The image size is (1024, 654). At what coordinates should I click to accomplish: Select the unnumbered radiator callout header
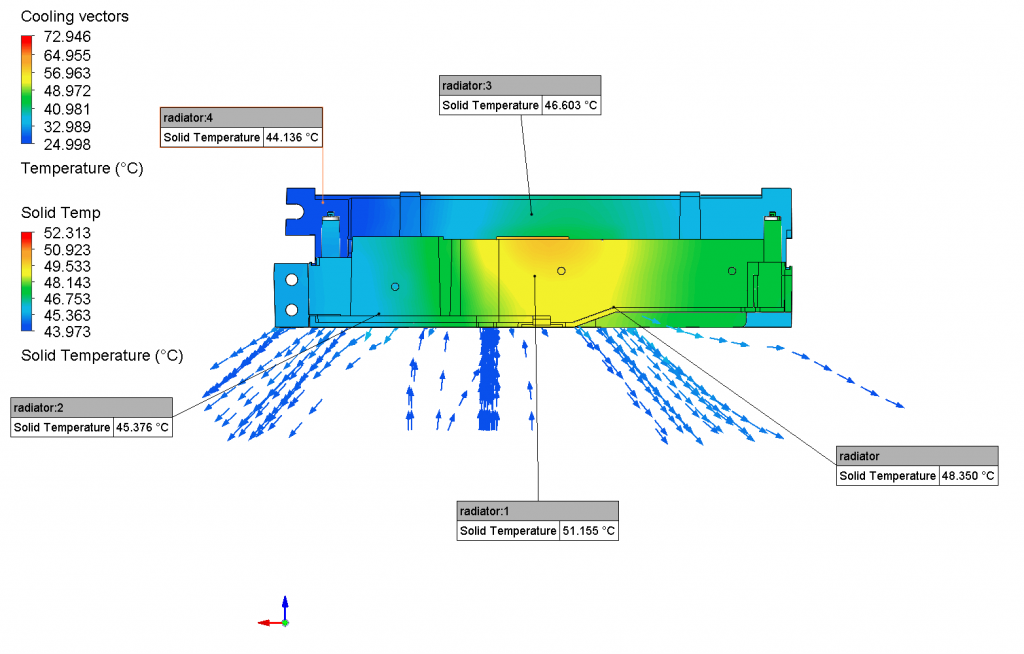coord(917,456)
